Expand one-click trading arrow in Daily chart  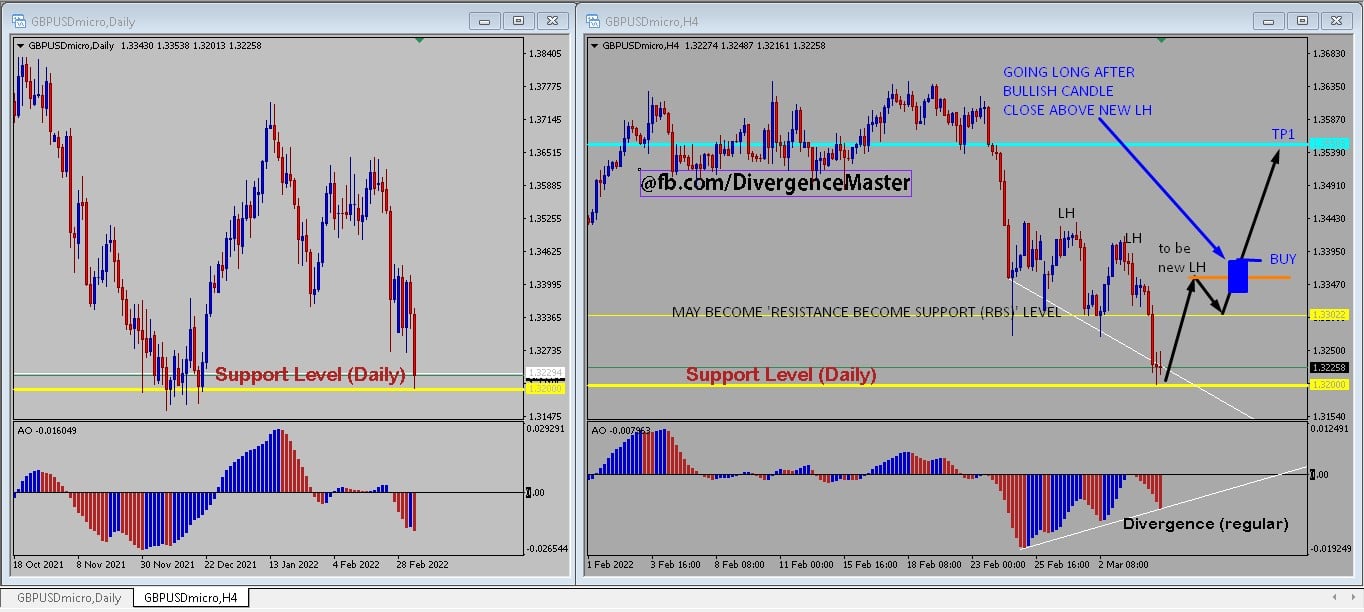coord(20,45)
